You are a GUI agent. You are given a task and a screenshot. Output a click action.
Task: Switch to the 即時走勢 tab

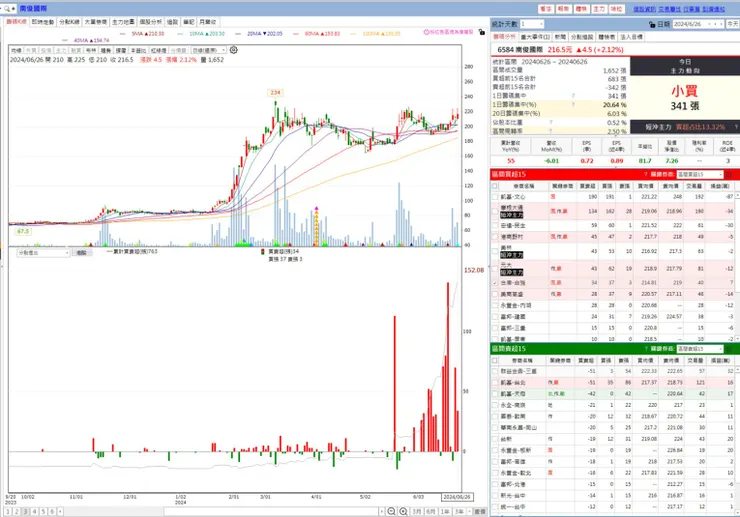[43, 22]
